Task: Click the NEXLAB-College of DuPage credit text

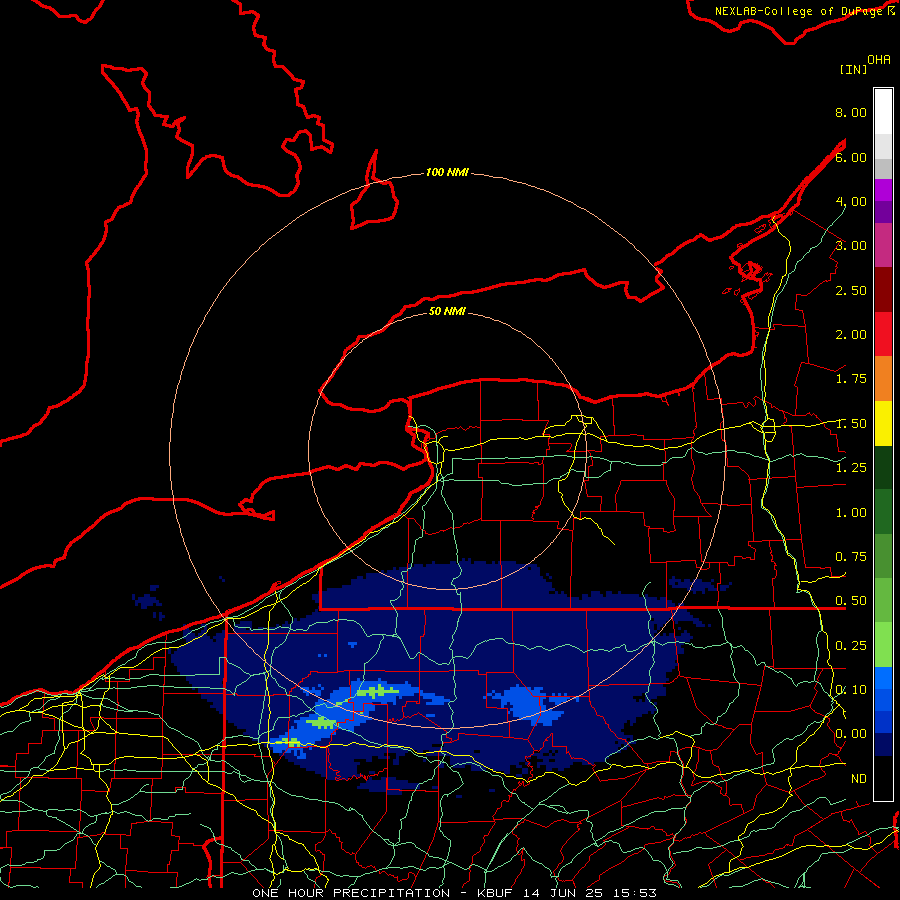Action: coord(799,11)
